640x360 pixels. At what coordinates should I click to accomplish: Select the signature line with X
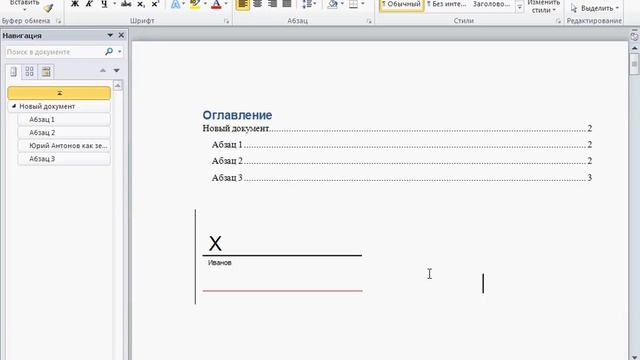point(282,245)
